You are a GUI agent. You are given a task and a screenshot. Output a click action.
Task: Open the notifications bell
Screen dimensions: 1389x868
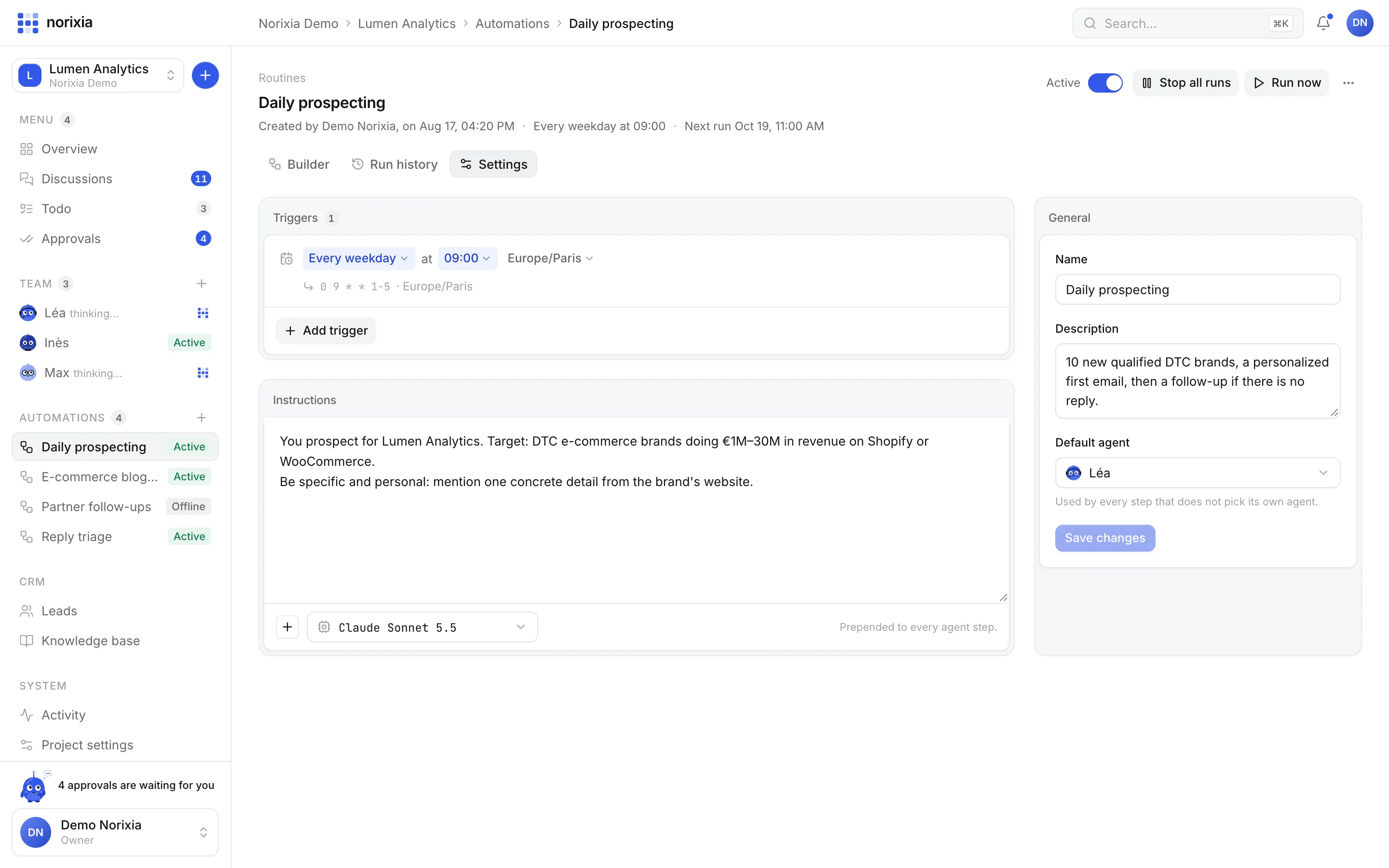pyautogui.click(x=1323, y=23)
